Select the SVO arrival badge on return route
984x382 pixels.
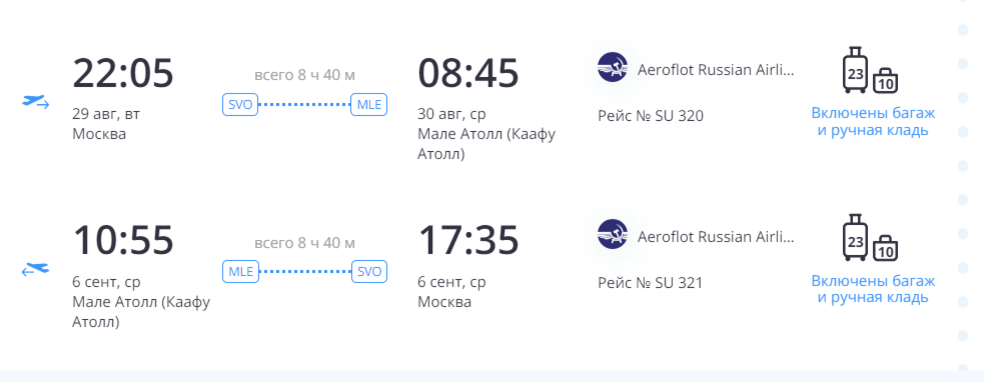click(x=369, y=272)
